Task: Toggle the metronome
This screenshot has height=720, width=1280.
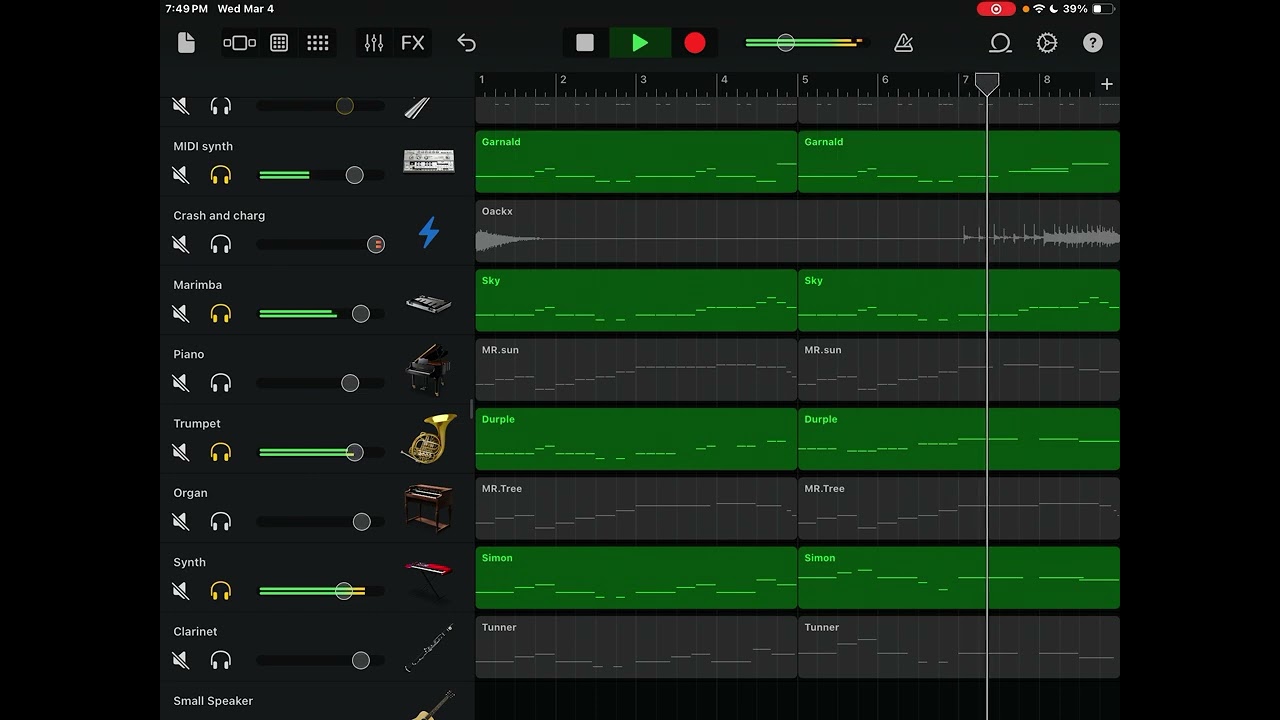Action: pyautogui.click(x=904, y=43)
